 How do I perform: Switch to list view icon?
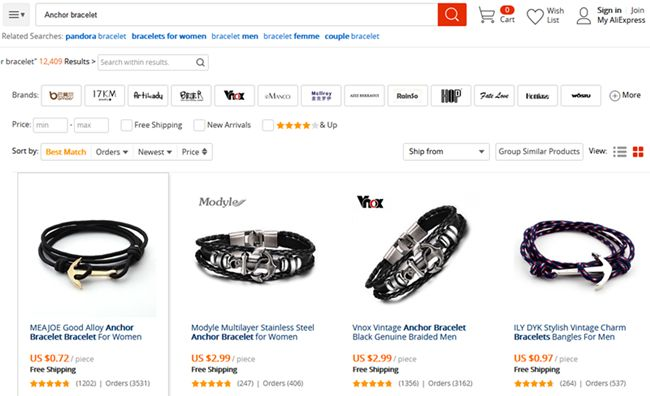[x=620, y=152]
